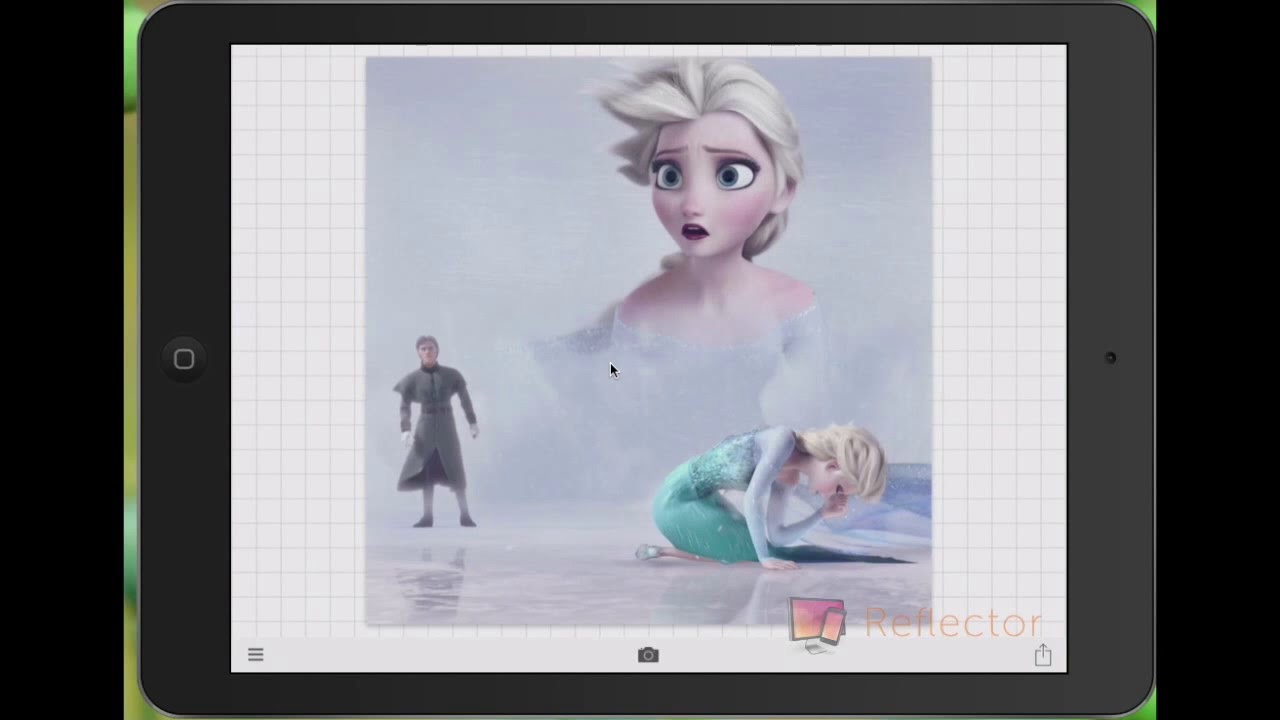Viewport: 1280px width, 720px height.
Task: Tap the share export icon
Action: tap(1043, 655)
